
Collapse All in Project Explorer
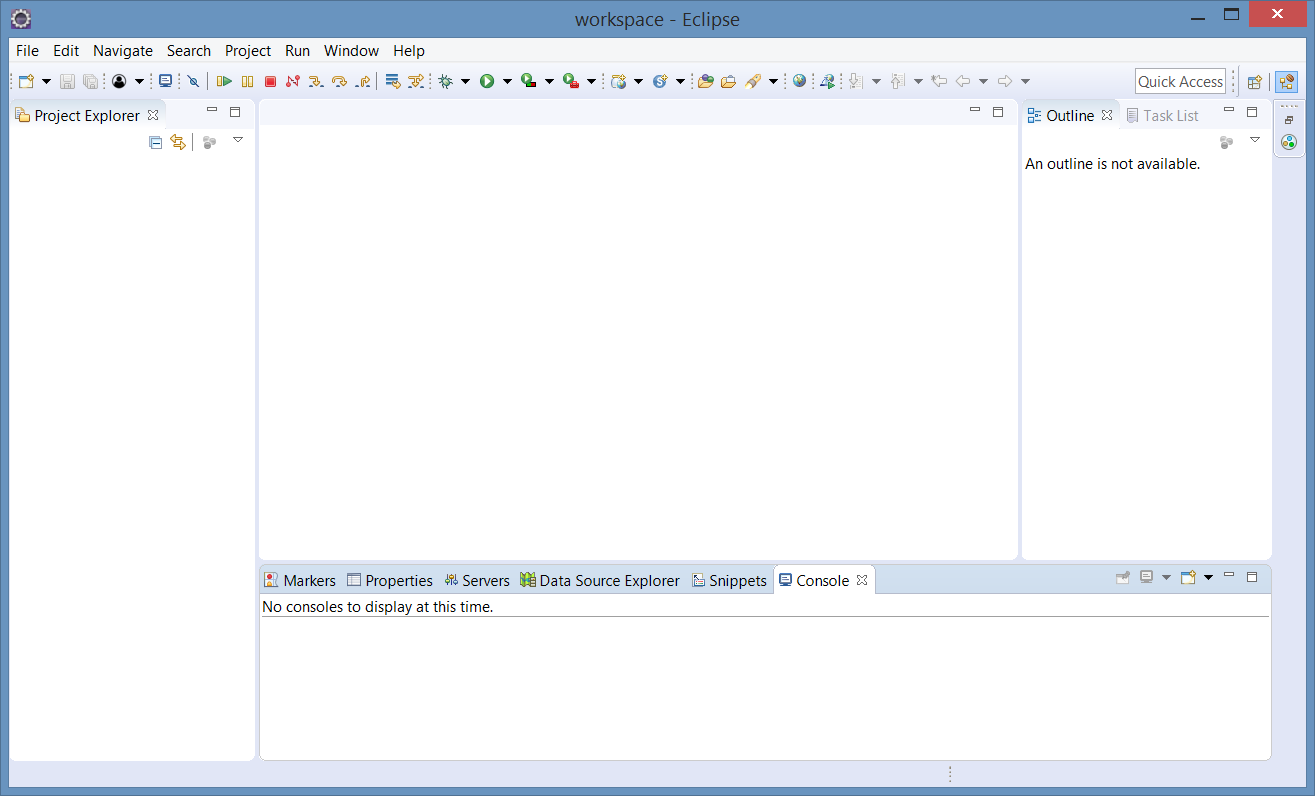coord(155,143)
